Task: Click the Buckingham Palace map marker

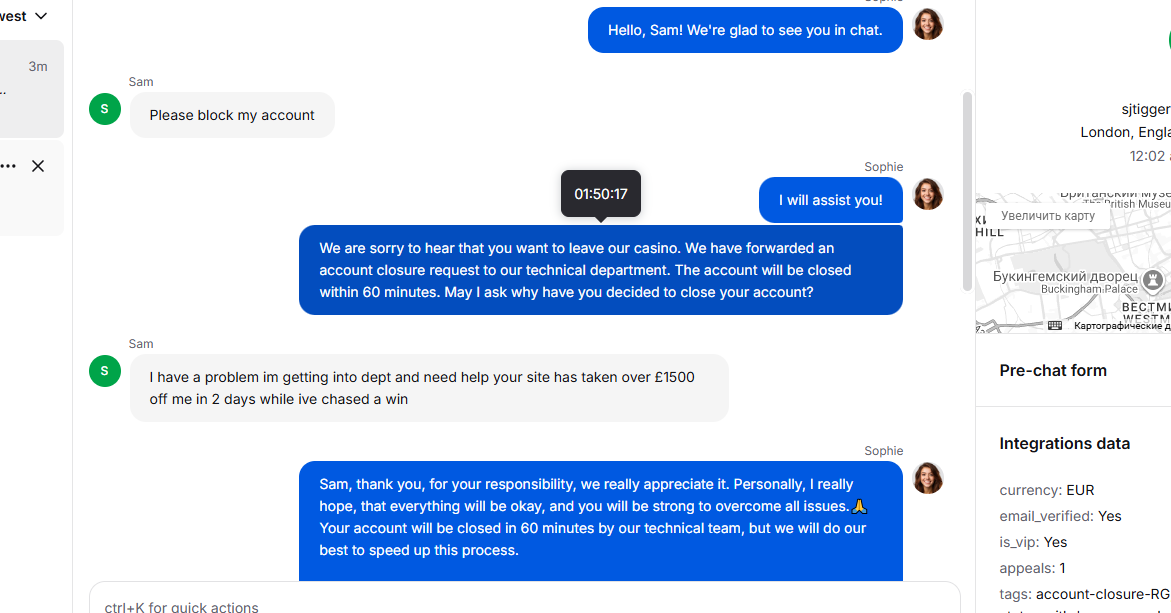Action: pyautogui.click(x=1153, y=281)
